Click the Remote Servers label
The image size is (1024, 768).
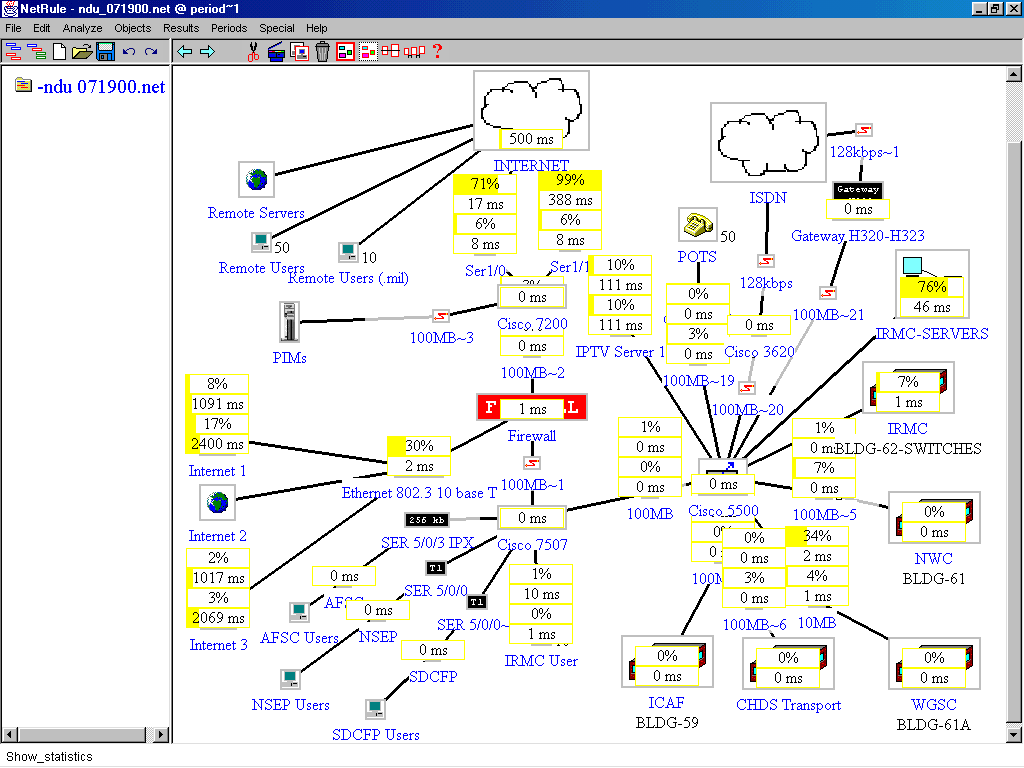point(256,213)
